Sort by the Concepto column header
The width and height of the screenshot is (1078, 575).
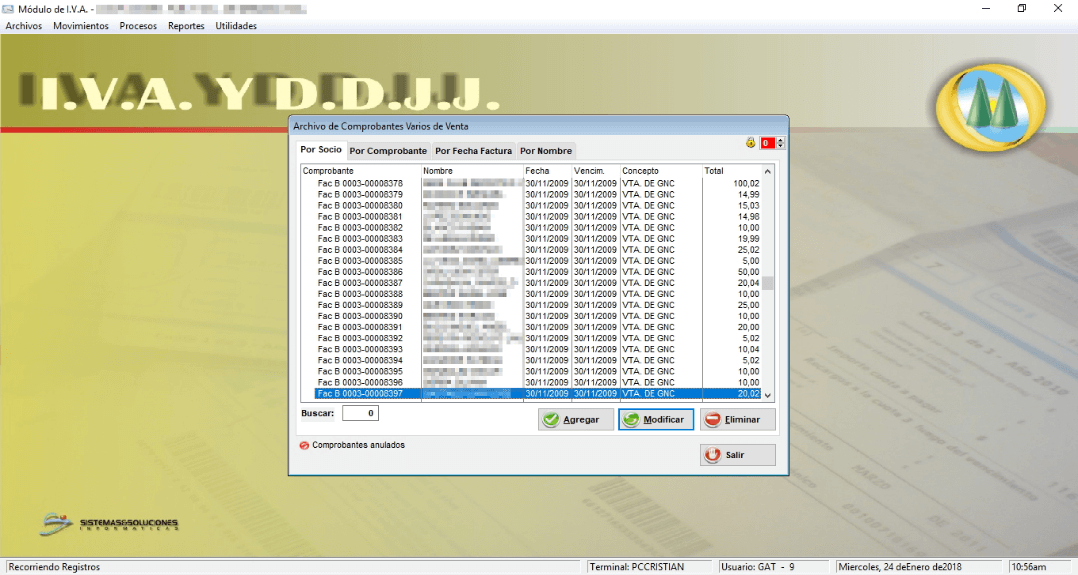point(661,171)
